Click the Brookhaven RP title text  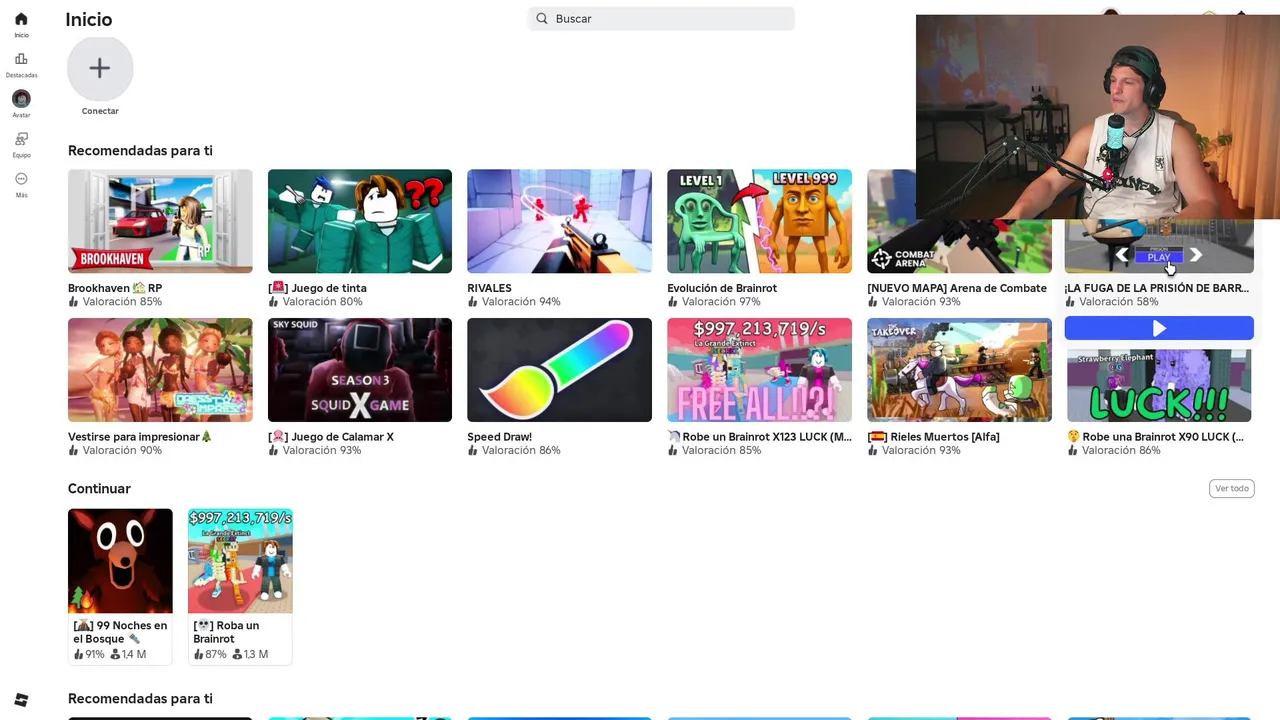(x=115, y=288)
